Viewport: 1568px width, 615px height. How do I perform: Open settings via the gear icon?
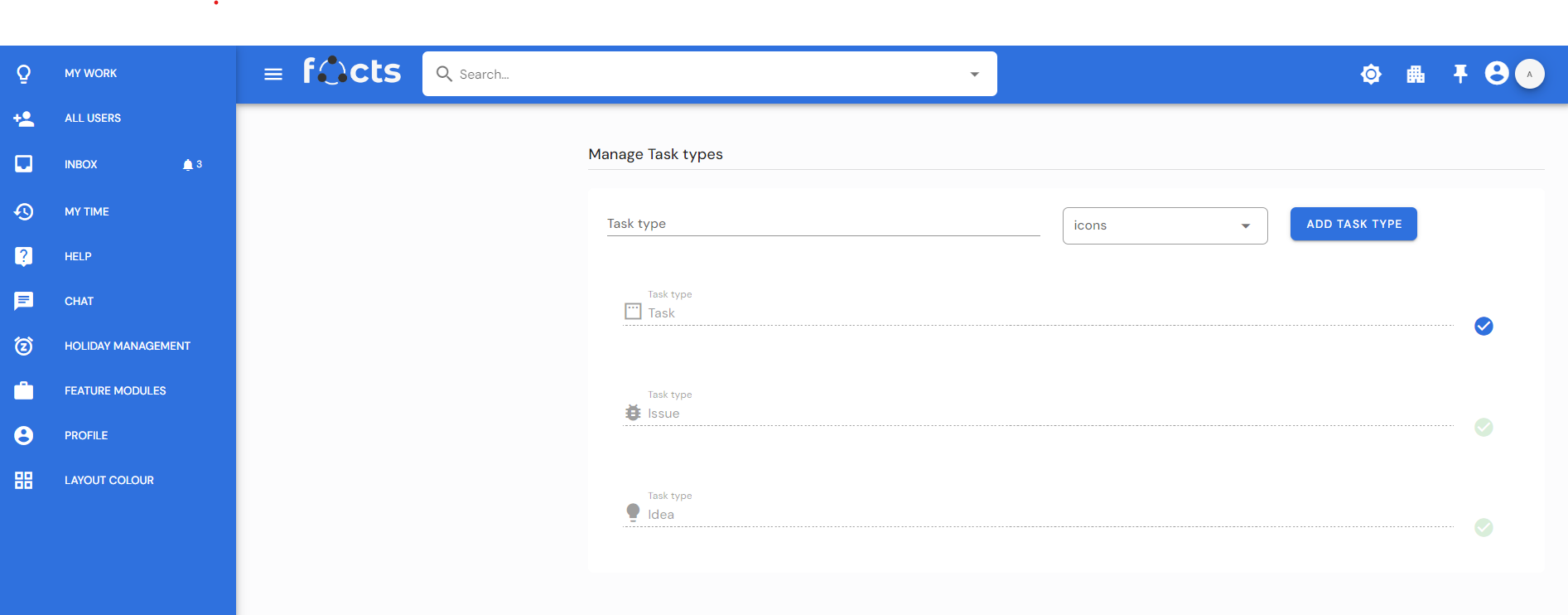tap(1371, 75)
